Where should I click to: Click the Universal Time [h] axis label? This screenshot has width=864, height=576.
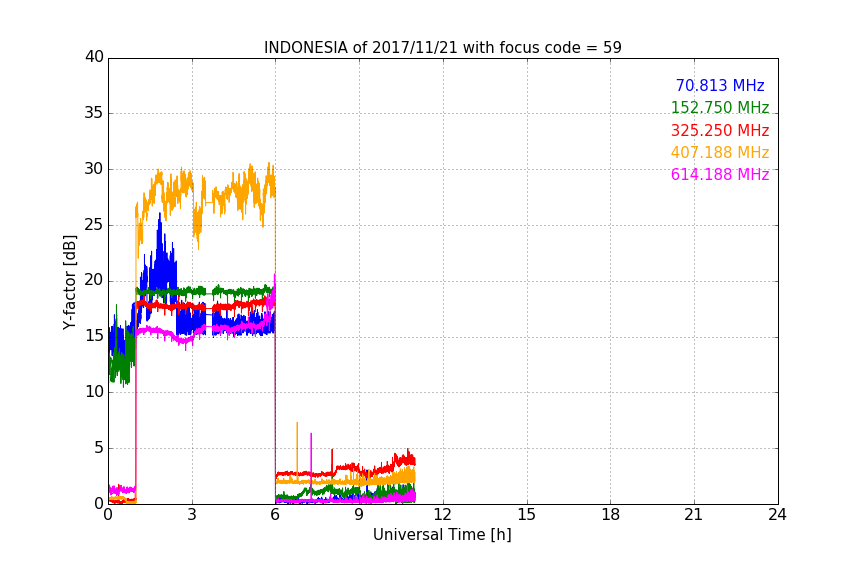[x=442, y=535]
